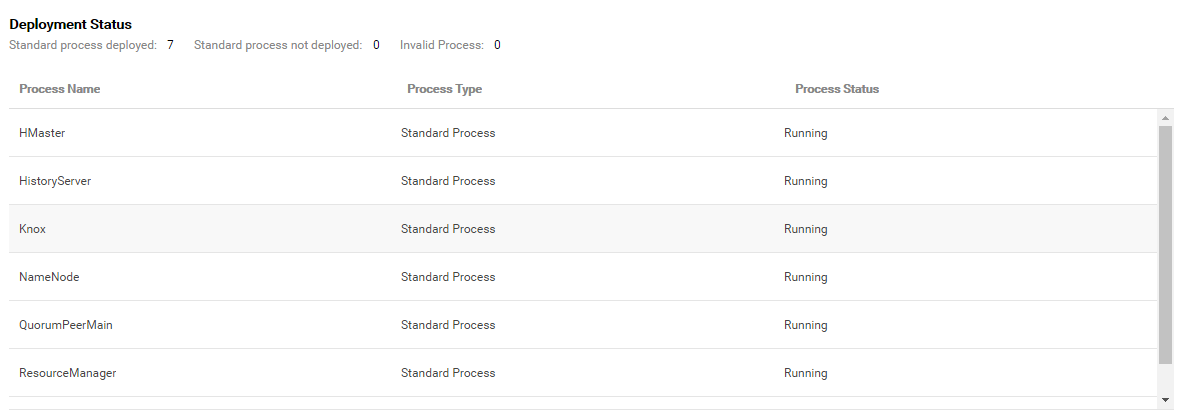
Task: Sort by Process Name column header
Action: pyautogui.click(x=60, y=88)
